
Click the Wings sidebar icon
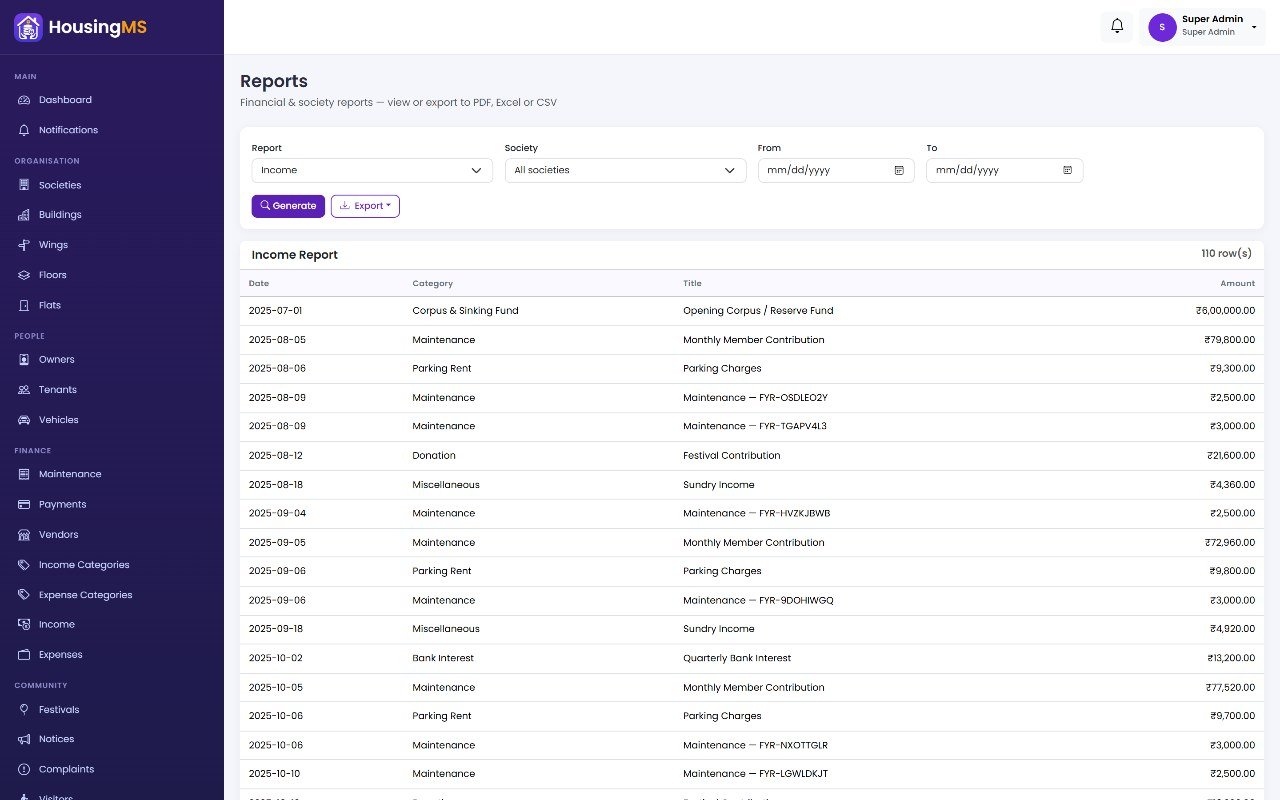(x=24, y=245)
